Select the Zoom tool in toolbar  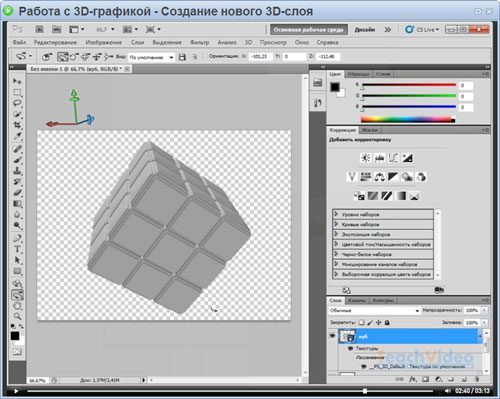[17, 316]
